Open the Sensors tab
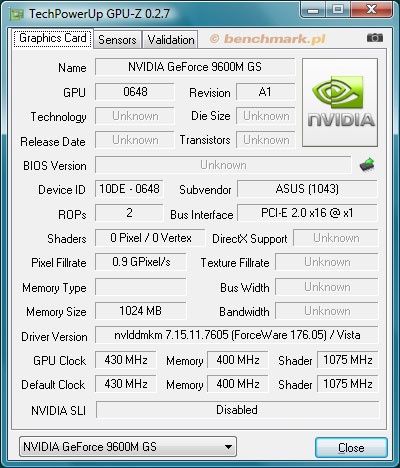Screen dimensions: 400x468 click(x=117, y=40)
